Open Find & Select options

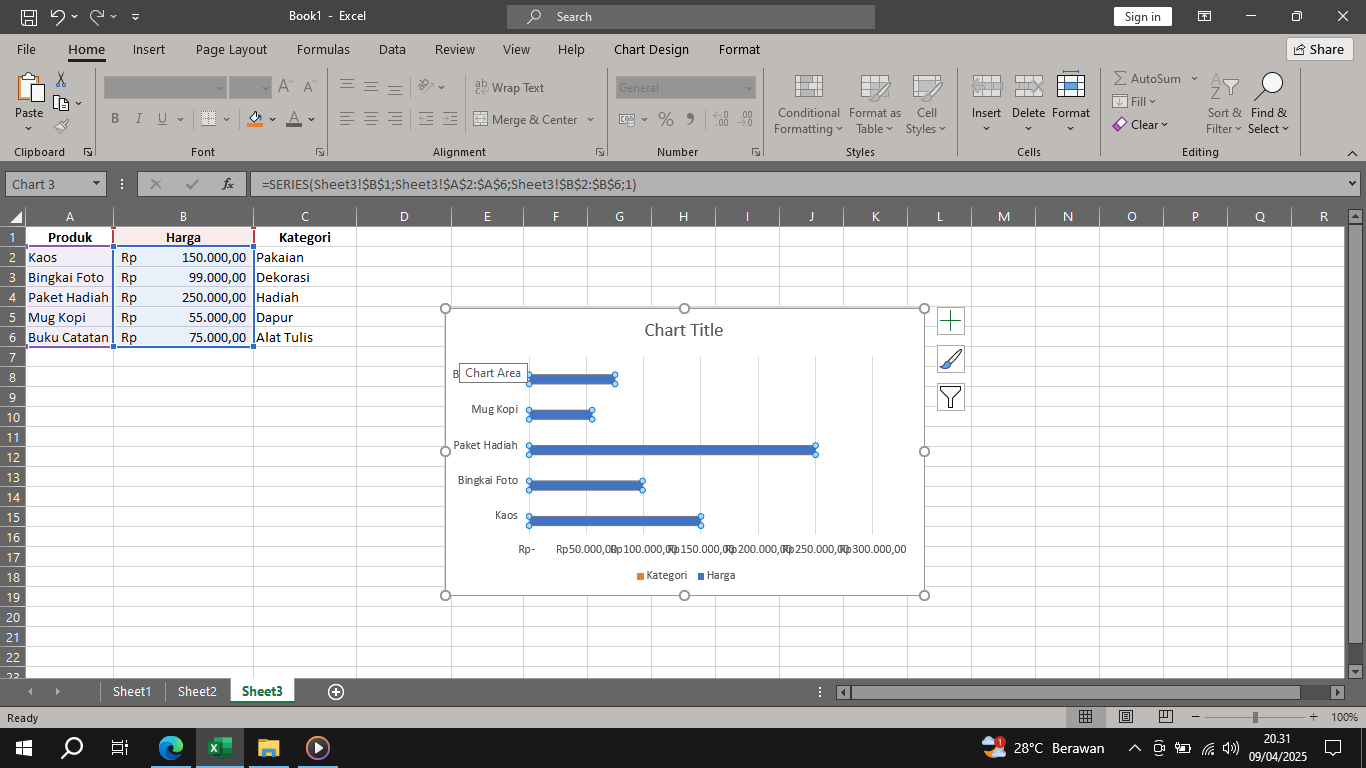click(1269, 104)
